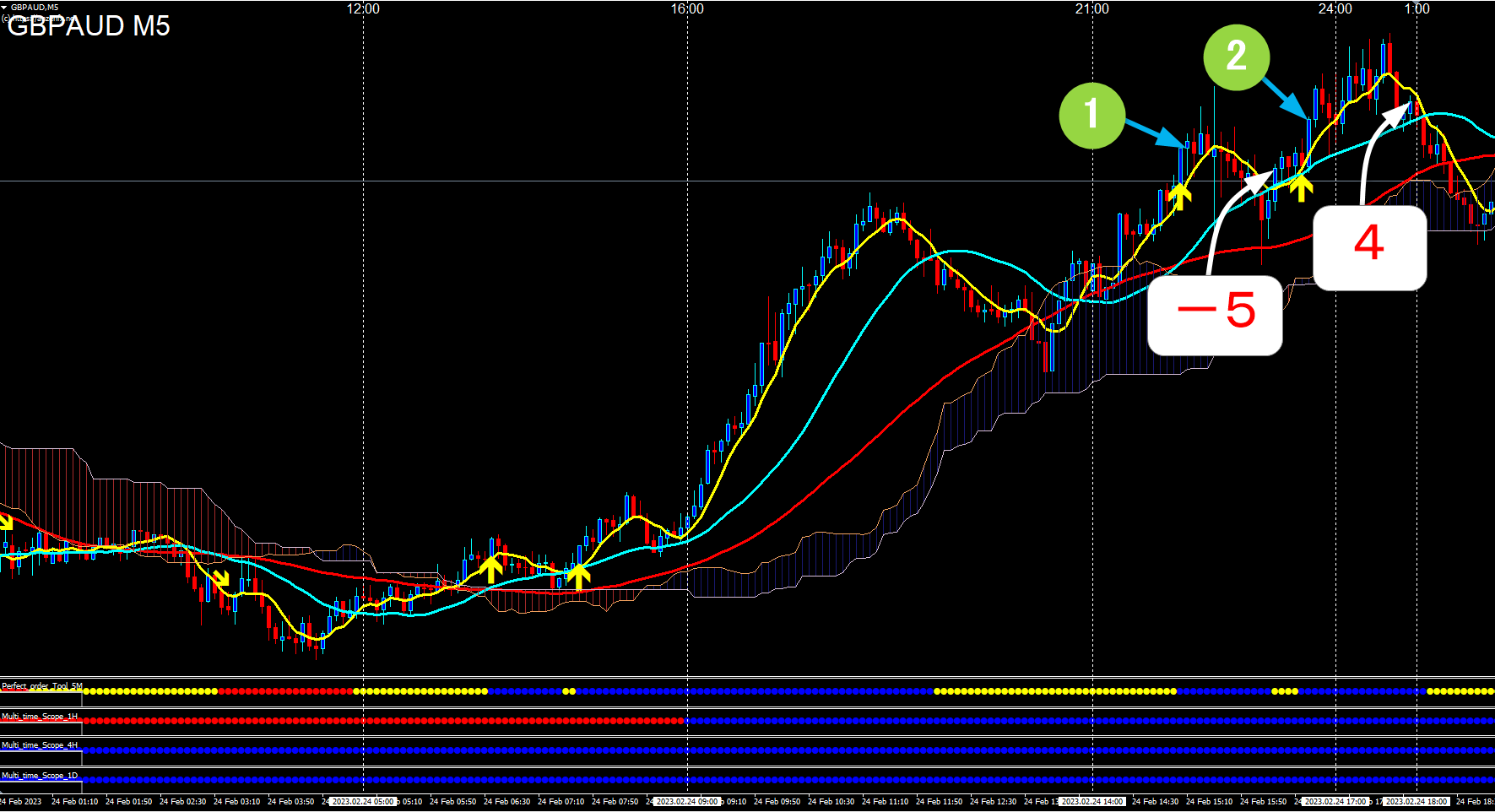Click the 1:00 vertical line time label
Screen dimensions: 1495x812
coord(1417,8)
